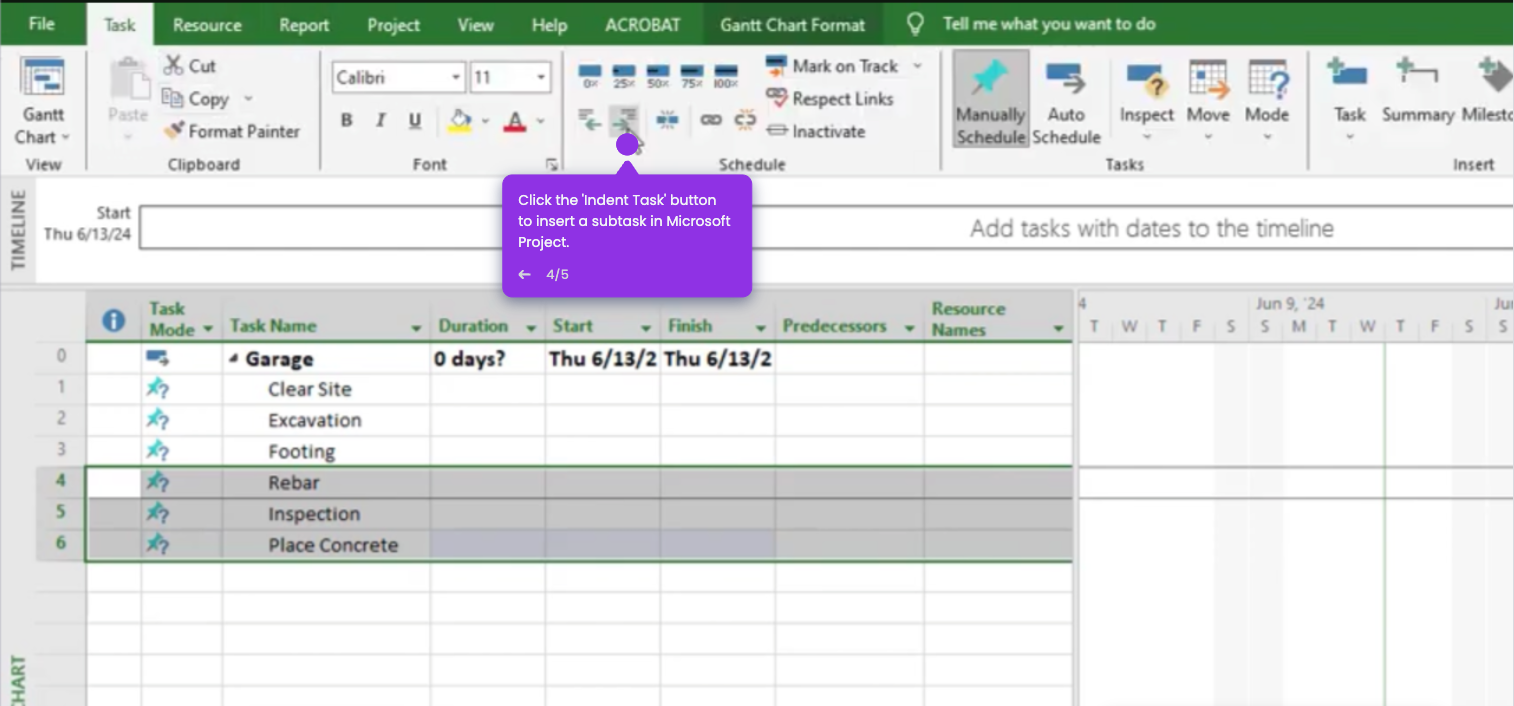The image size is (1514, 706).
Task: Select the Excavation task name
Action: pos(315,420)
